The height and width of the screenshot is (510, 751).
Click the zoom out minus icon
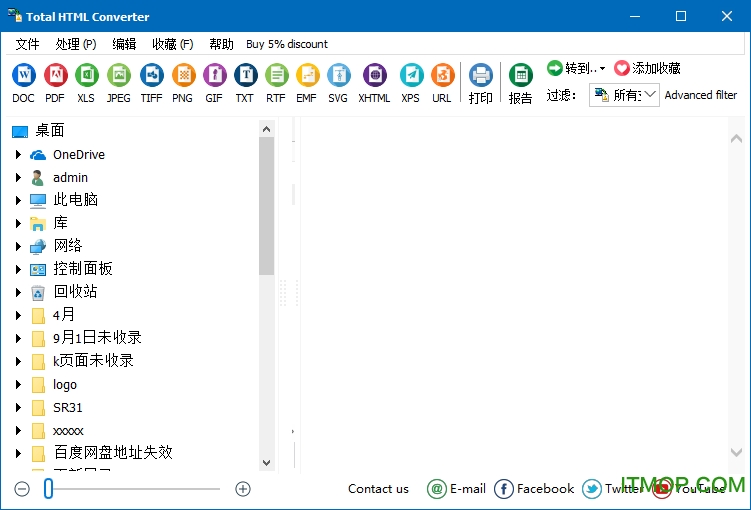(x=22, y=489)
